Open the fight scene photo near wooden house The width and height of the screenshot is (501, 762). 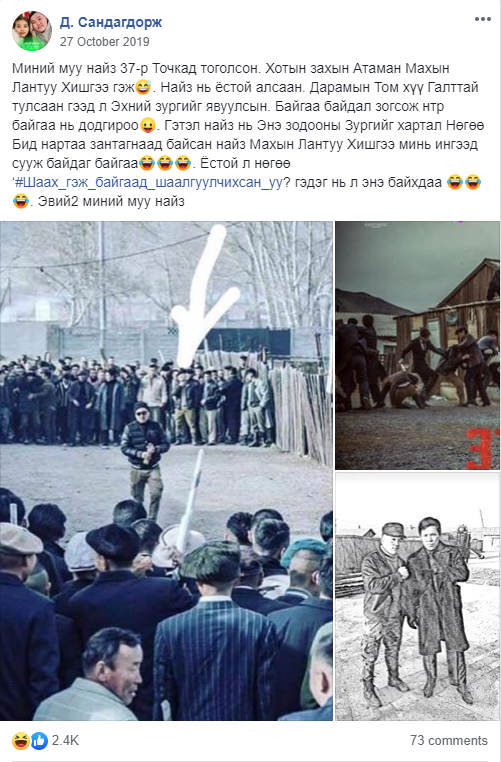417,346
